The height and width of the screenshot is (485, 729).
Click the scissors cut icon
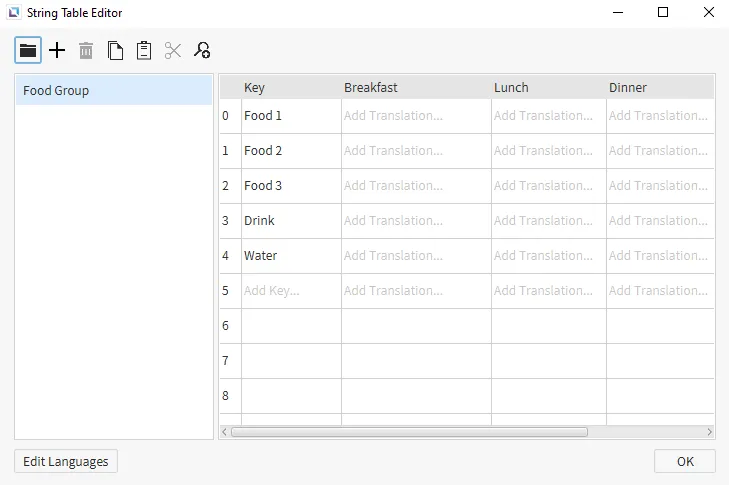tap(173, 50)
